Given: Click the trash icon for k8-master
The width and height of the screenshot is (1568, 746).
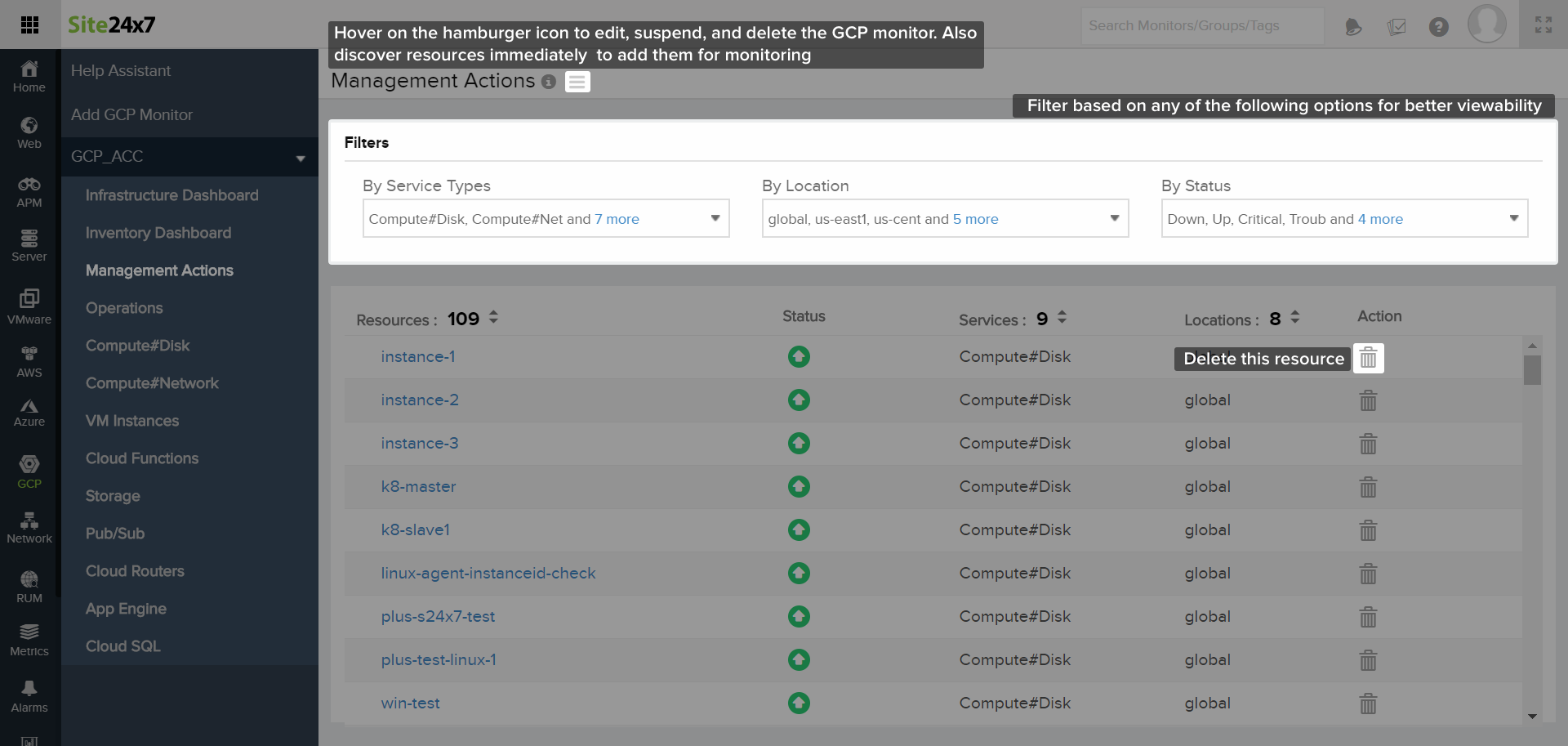Looking at the screenshot, I should coord(1368,487).
